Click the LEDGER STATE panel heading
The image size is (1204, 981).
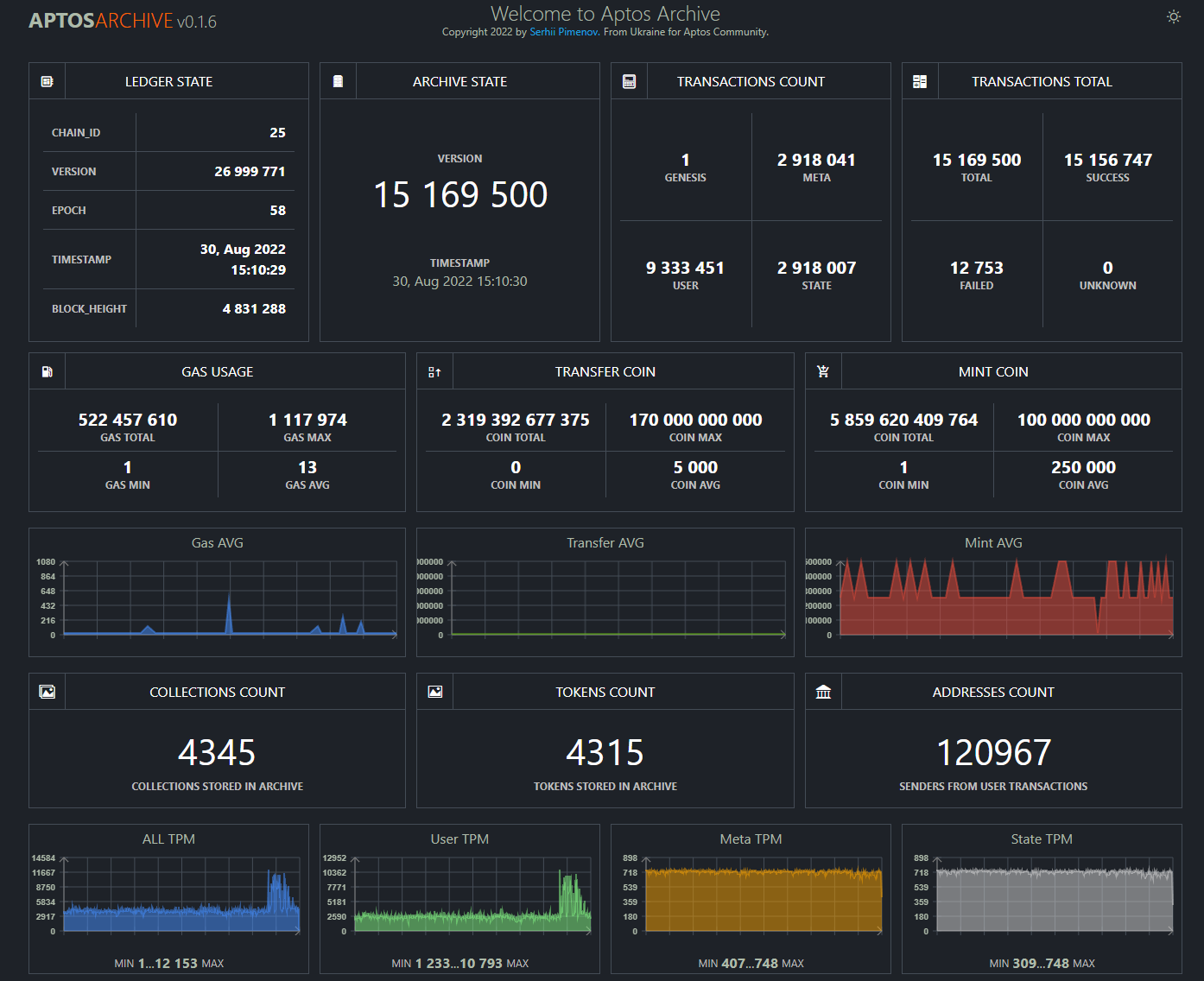coord(168,81)
